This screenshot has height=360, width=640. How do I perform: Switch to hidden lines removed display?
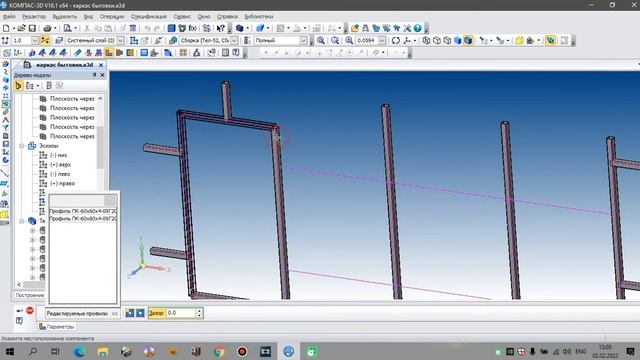[x=437, y=40]
